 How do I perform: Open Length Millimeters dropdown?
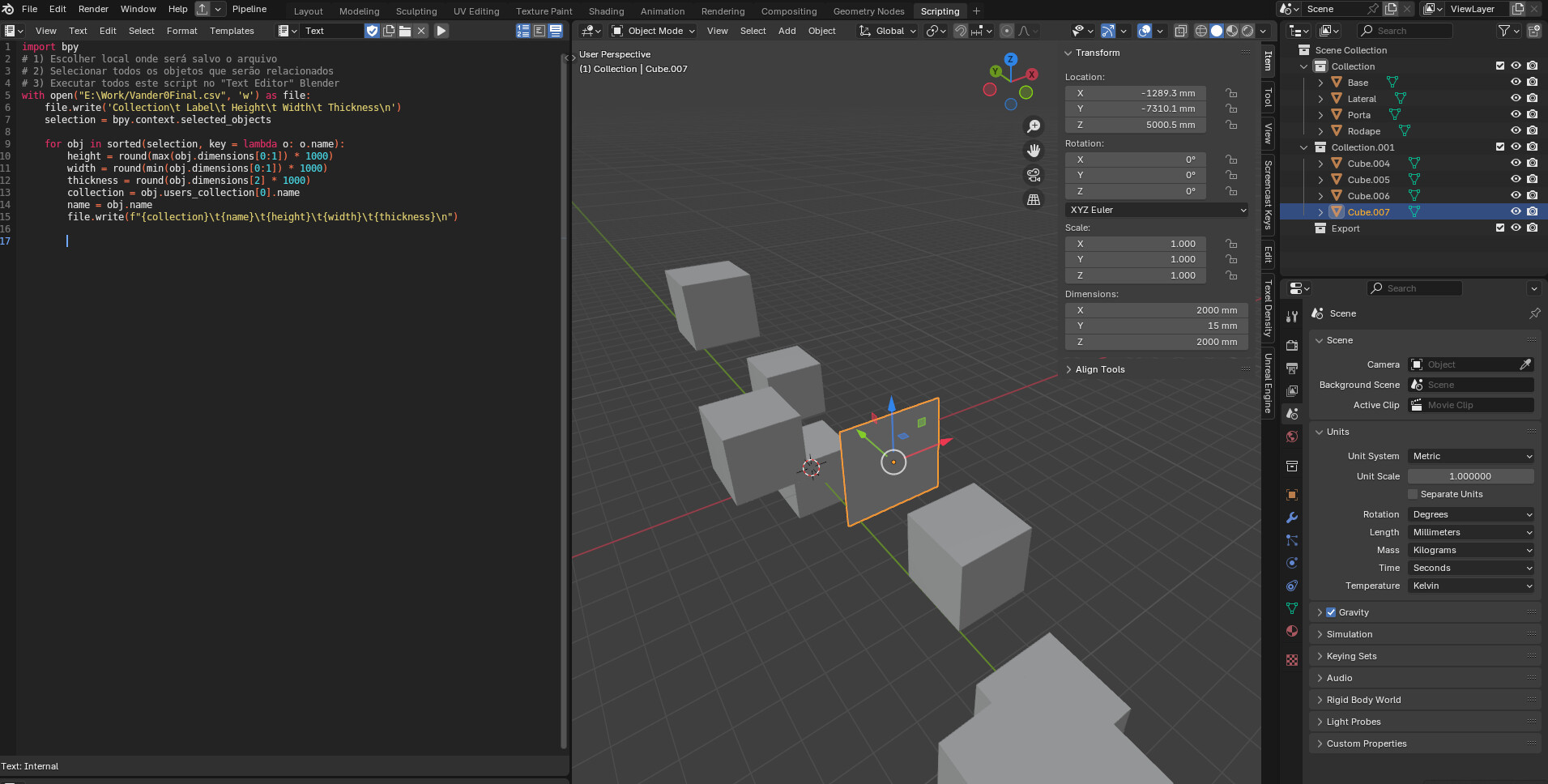(1470, 532)
